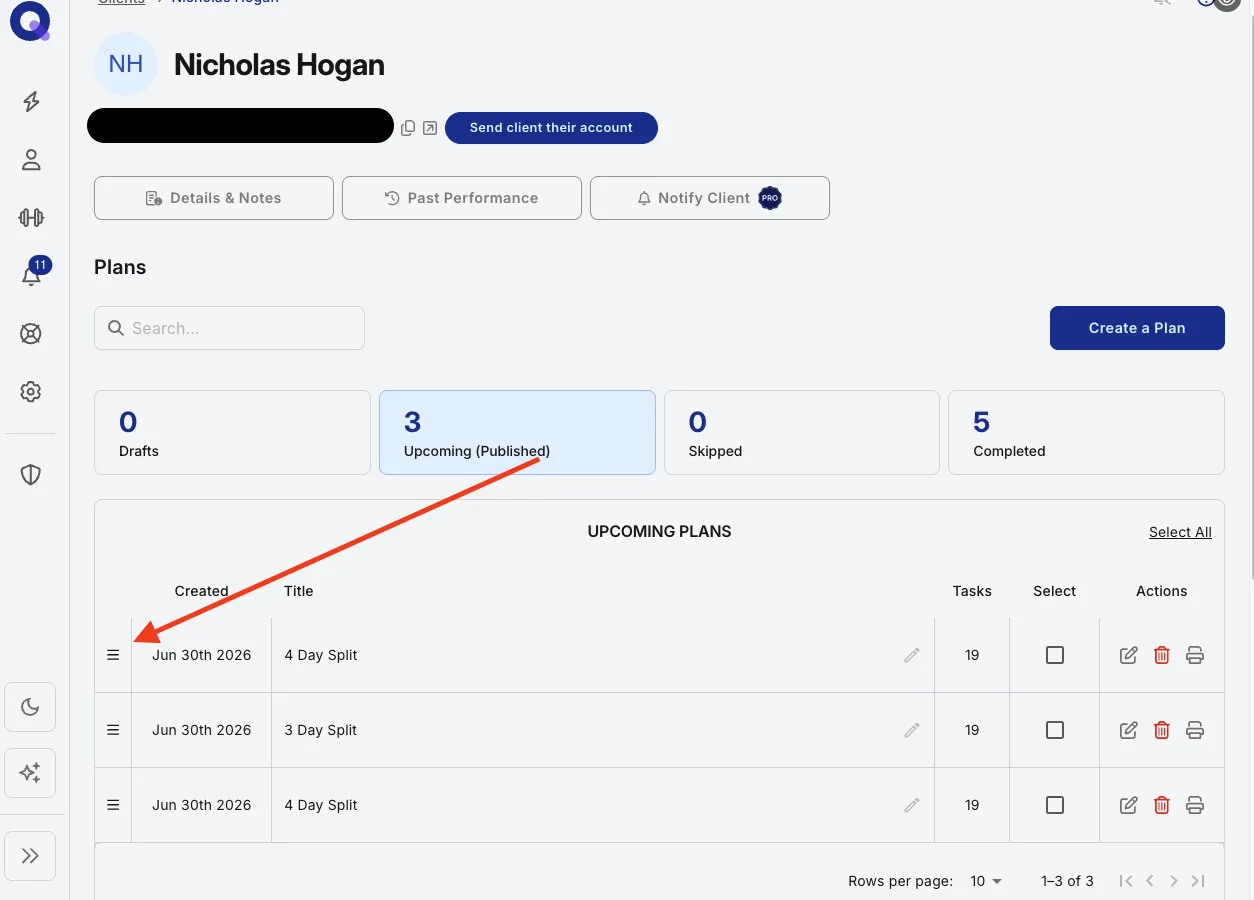Rename 3 Day Split with its title pencil icon
Viewport: 1254px width, 900px height.
pos(912,730)
